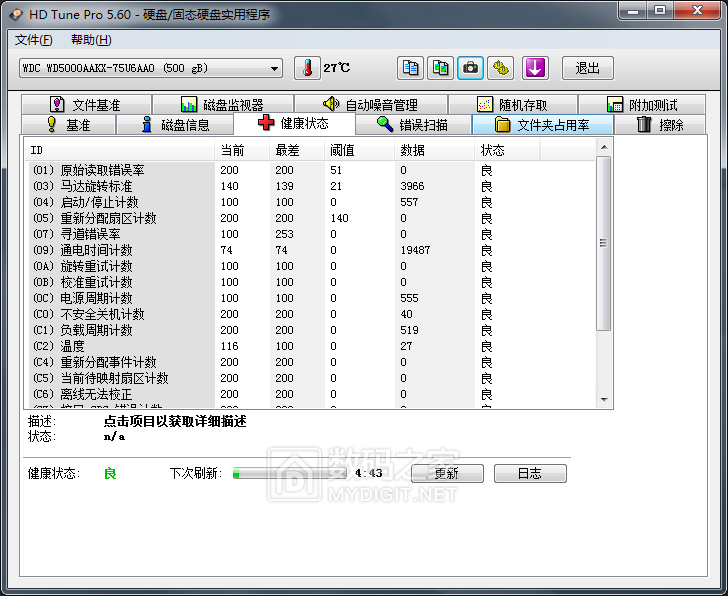Click the camera save screenshot icon
Viewport: 728px width, 596px height.
point(470,68)
